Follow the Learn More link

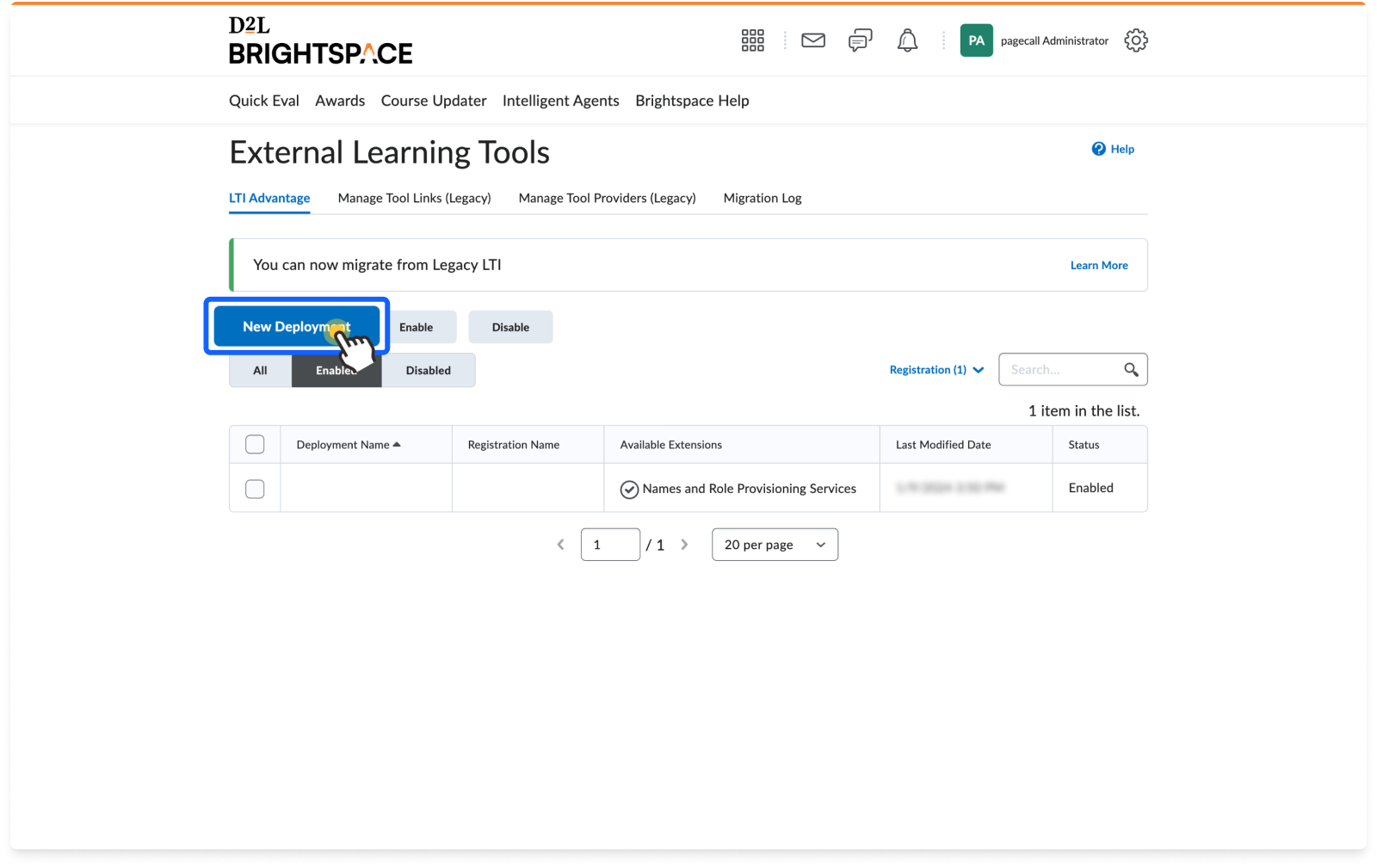pyautogui.click(x=1099, y=265)
